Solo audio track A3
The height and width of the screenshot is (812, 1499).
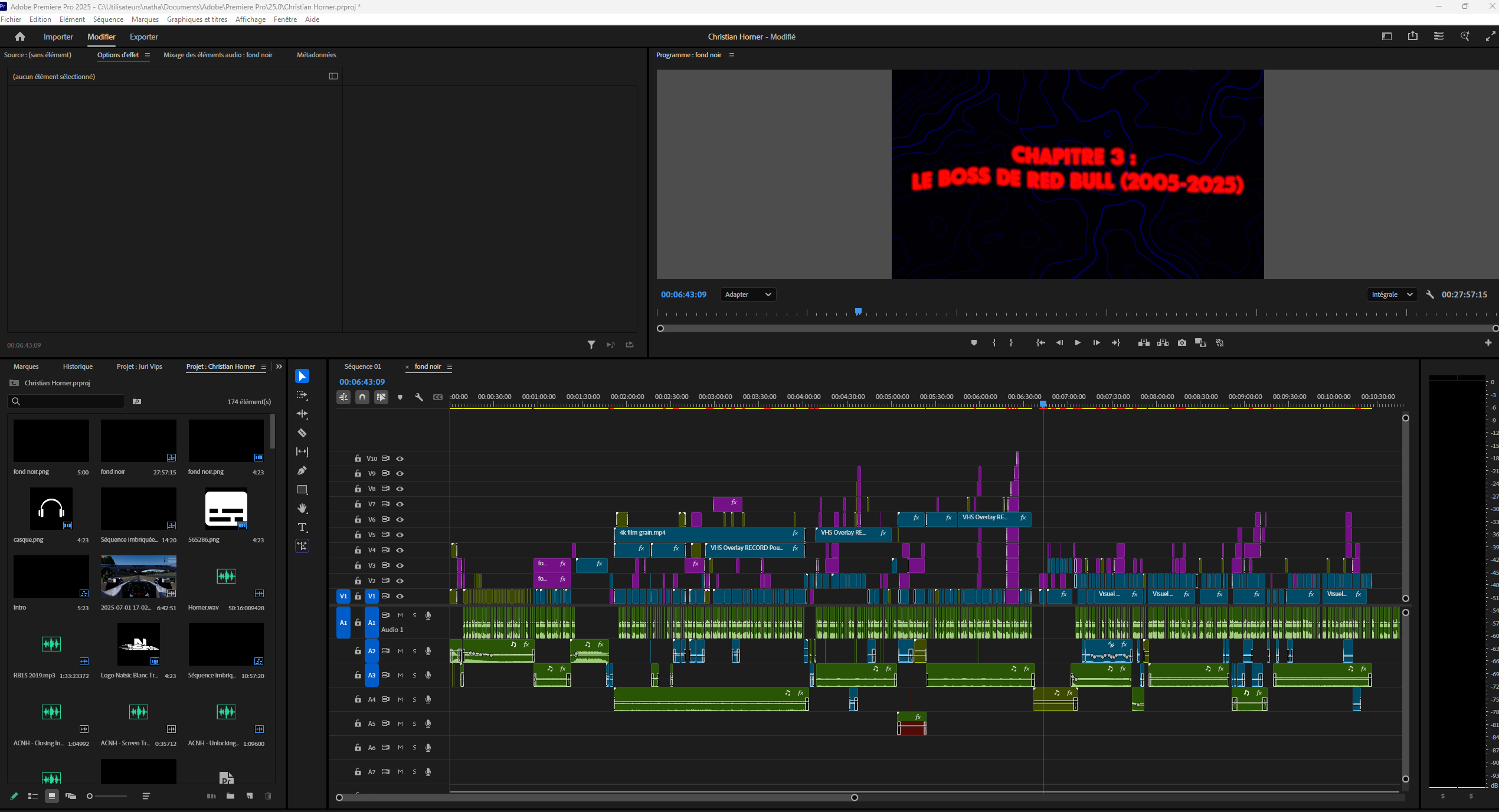pos(414,675)
